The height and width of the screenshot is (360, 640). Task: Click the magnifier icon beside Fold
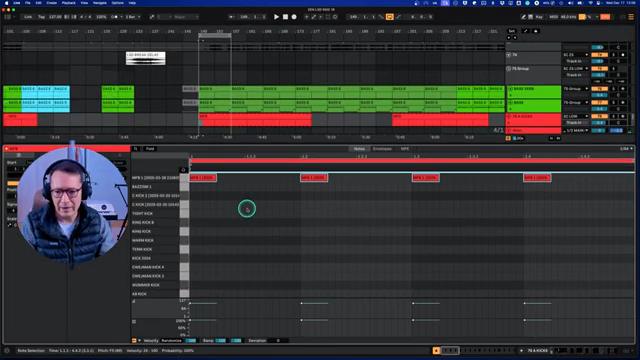[x=136, y=149]
